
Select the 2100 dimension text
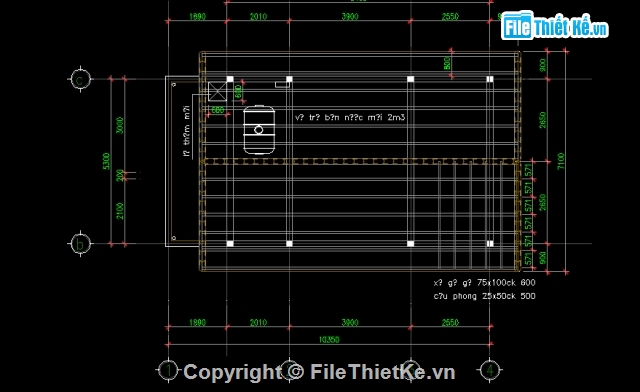pos(120,211)
